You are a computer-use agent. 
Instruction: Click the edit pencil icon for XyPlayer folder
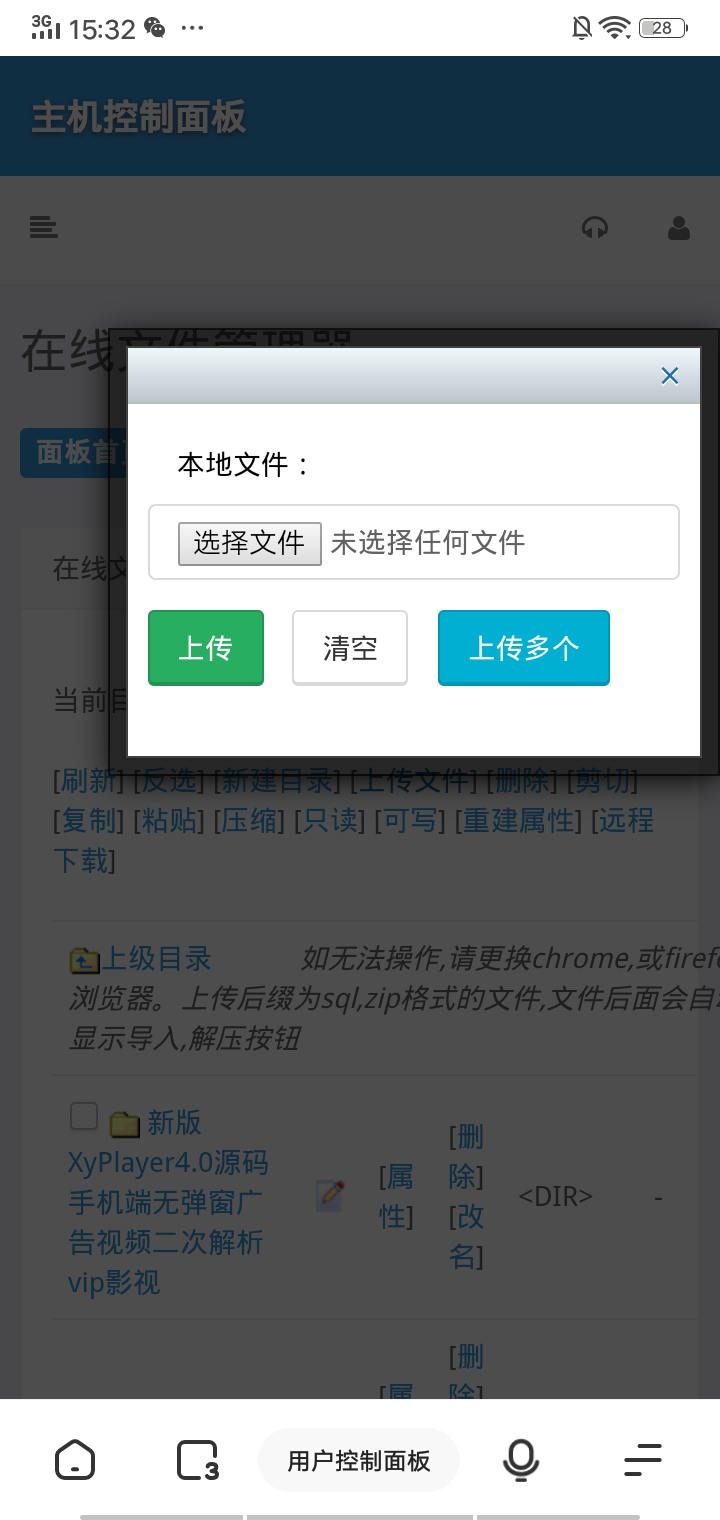330,1196
